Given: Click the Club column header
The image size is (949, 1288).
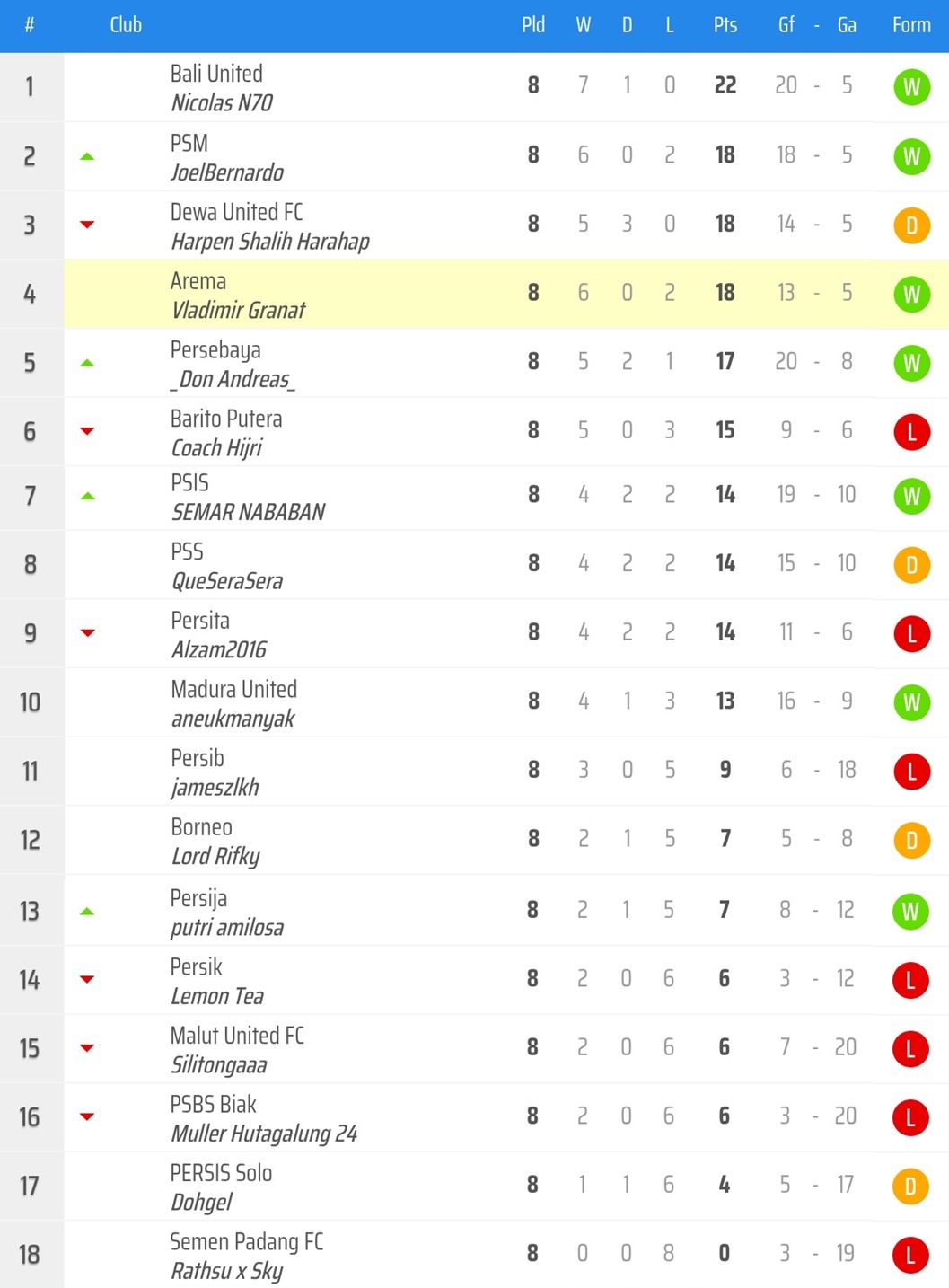Looking at the screenshot, I should 126,25.
